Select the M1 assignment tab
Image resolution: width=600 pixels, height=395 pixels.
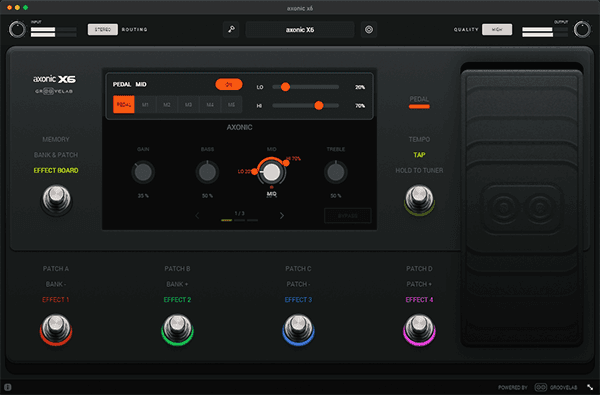click(145, 104)
